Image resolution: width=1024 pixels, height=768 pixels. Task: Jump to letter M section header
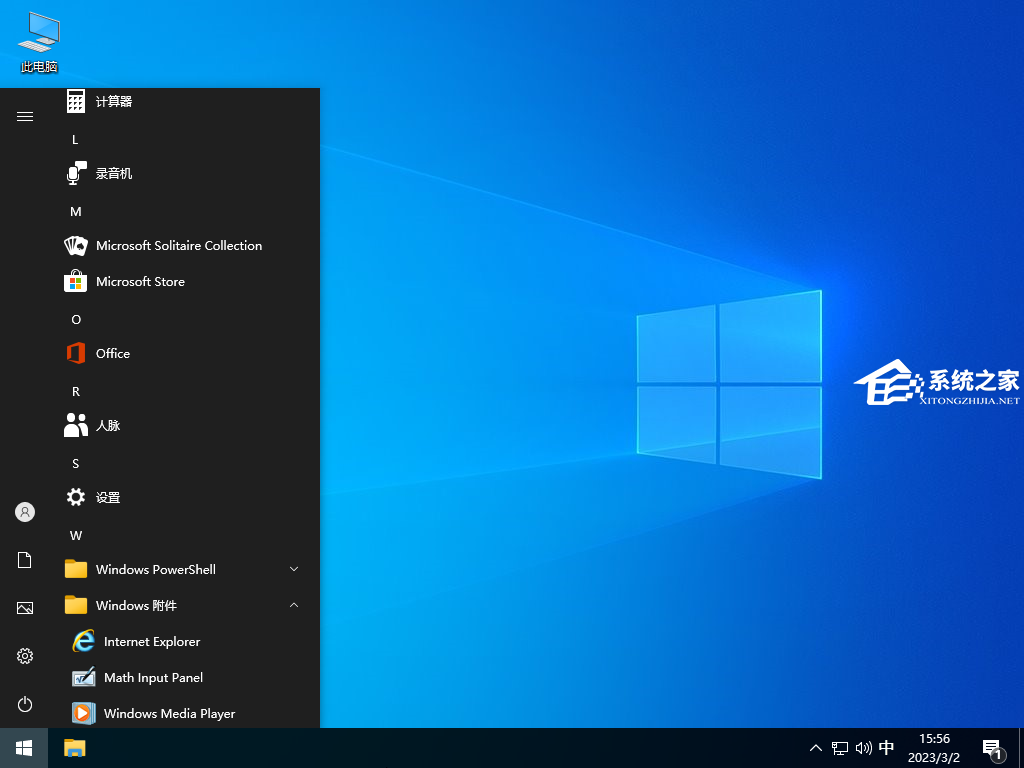coord(76,211)
